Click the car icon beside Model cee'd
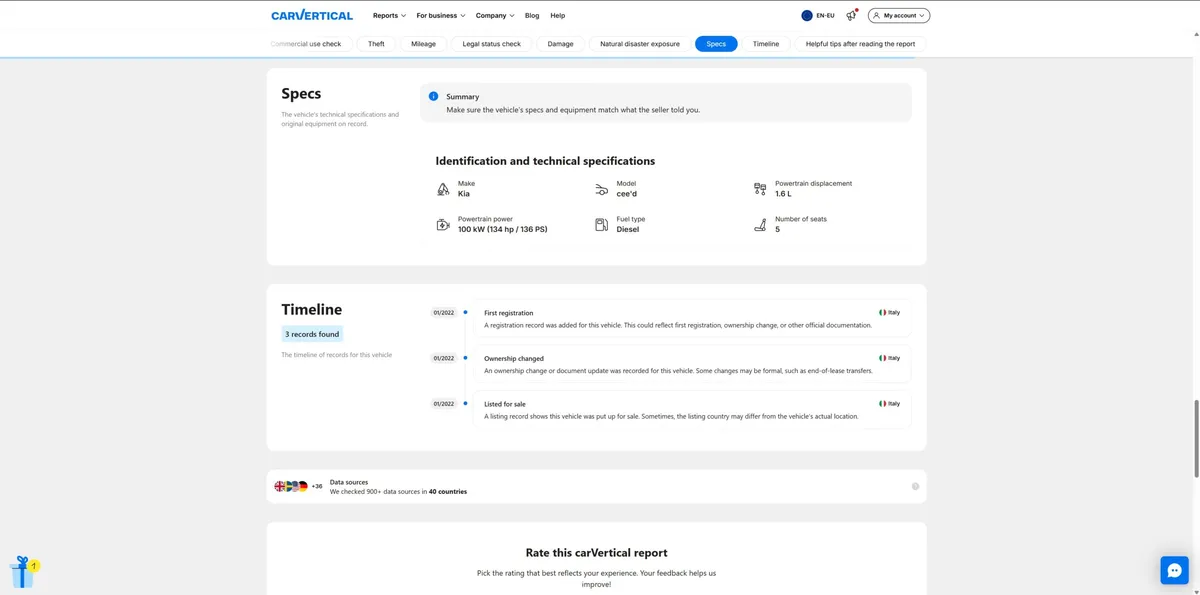Viewport: 1200px width, 595px height. pos(601,189)
